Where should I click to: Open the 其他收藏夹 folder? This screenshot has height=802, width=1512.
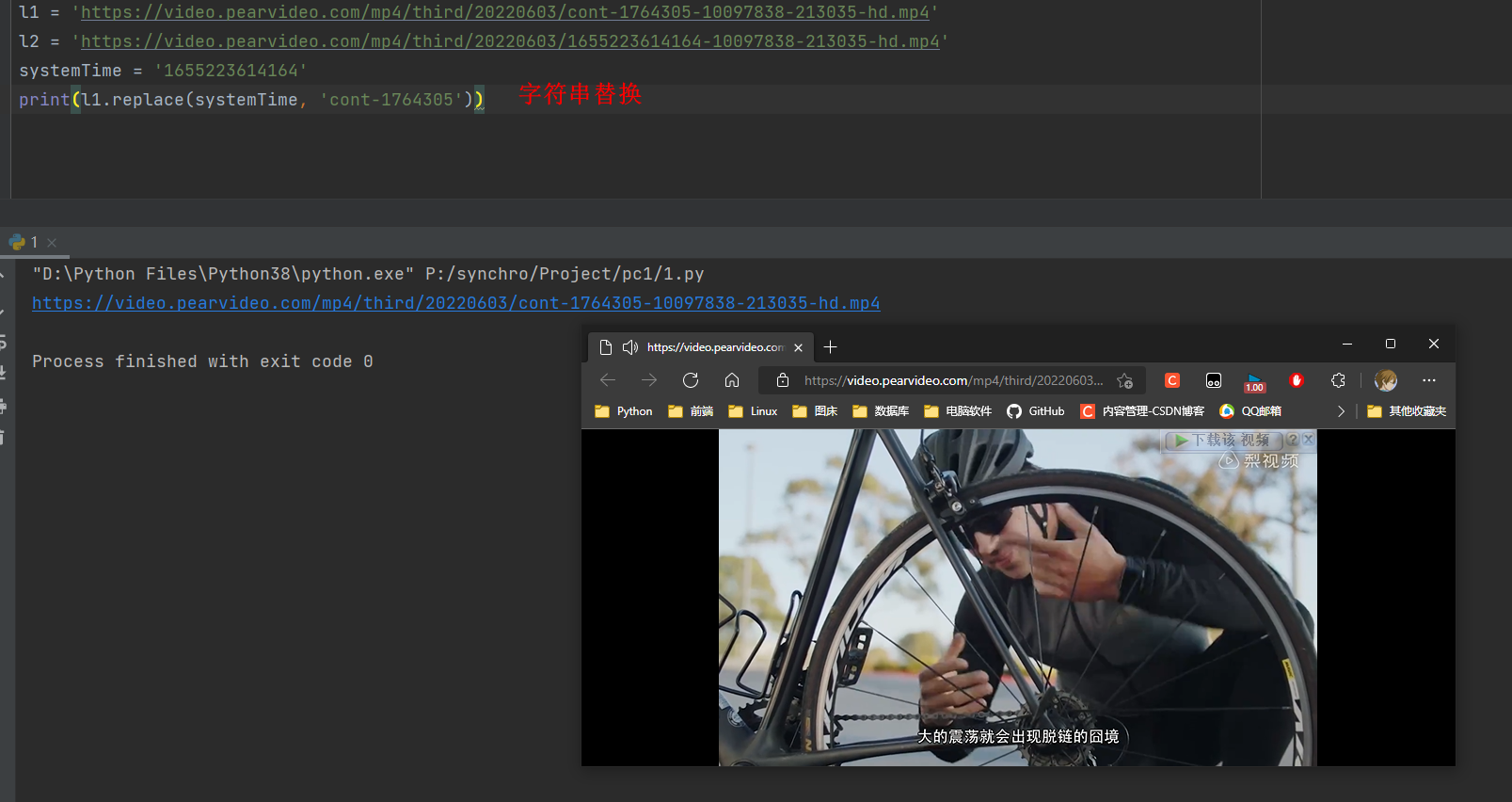click(1407, 411)
